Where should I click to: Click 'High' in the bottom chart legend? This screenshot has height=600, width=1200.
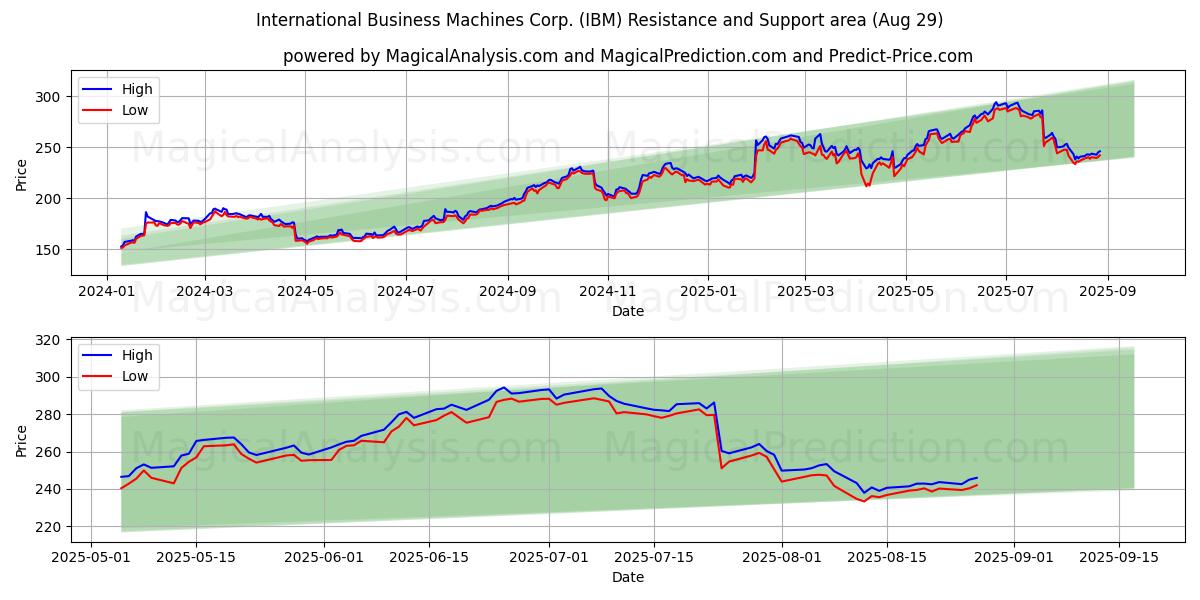pos(138,356)
